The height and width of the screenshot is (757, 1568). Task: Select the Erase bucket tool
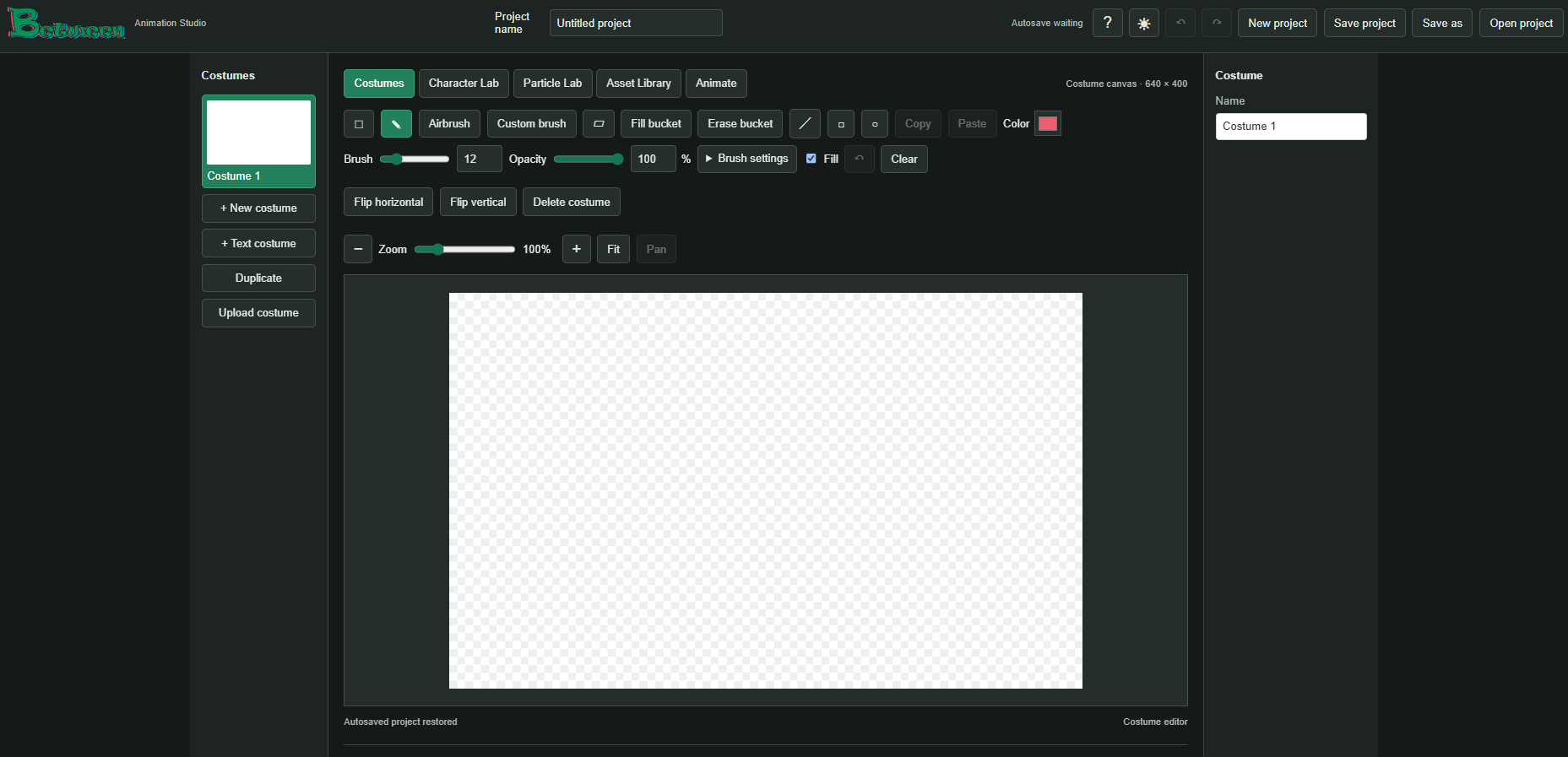741,124
